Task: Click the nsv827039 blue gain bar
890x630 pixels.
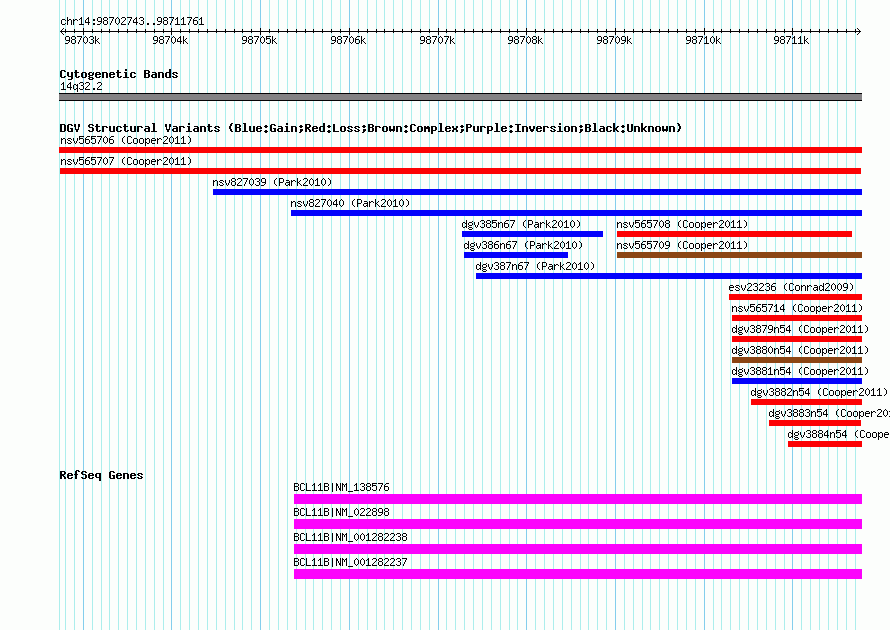Action: [538, 192]
